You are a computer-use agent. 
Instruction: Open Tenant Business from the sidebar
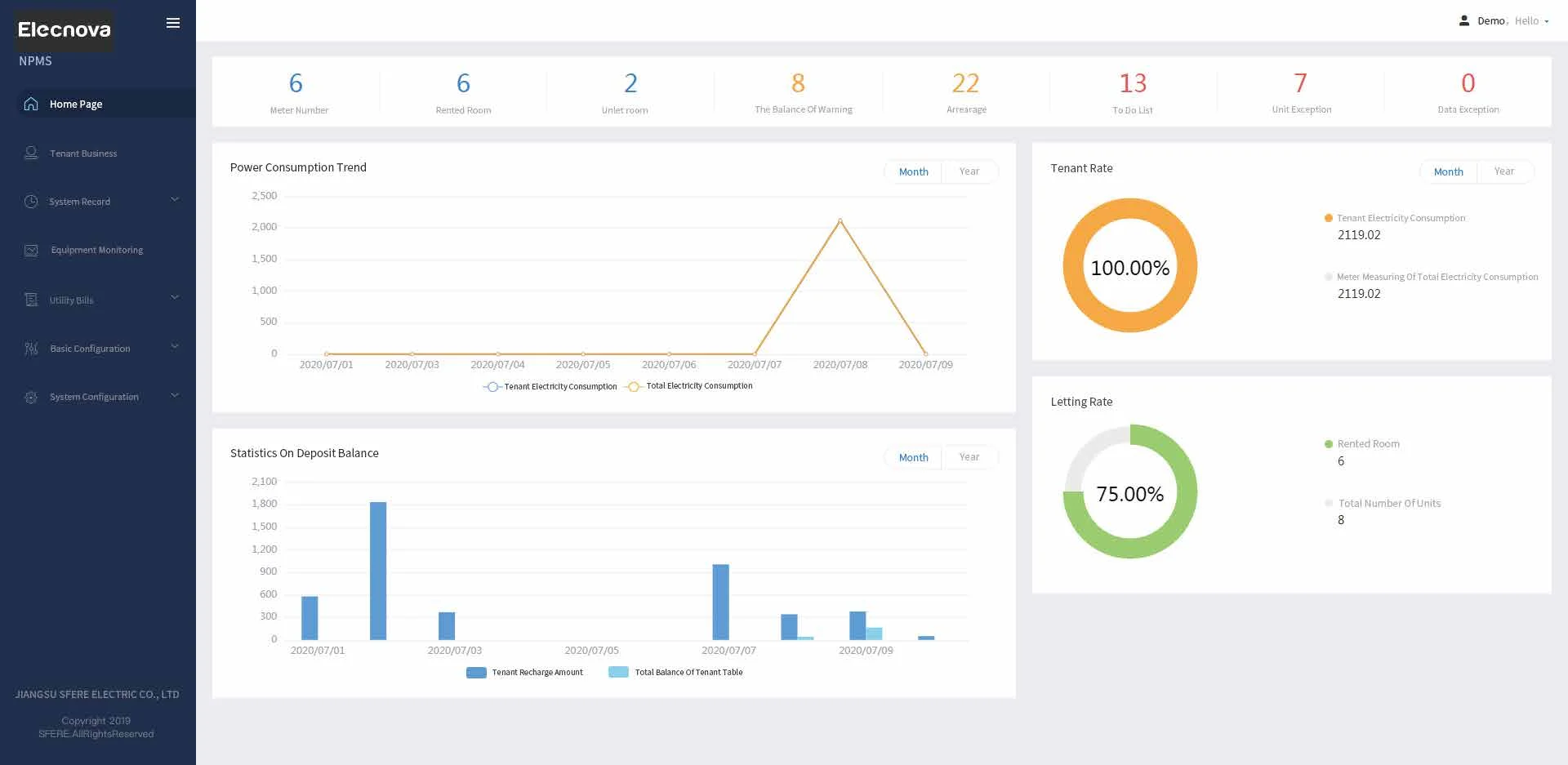tap(82, 153)
